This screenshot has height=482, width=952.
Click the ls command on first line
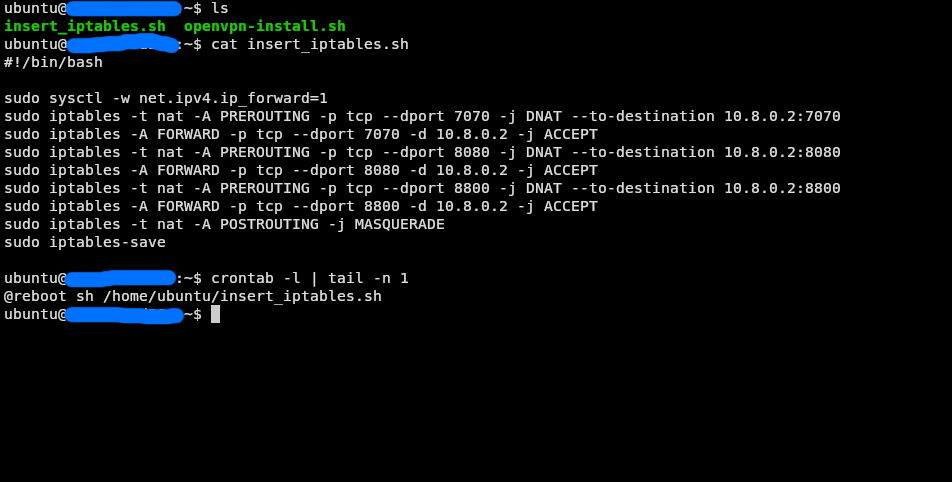coord(220,8)
